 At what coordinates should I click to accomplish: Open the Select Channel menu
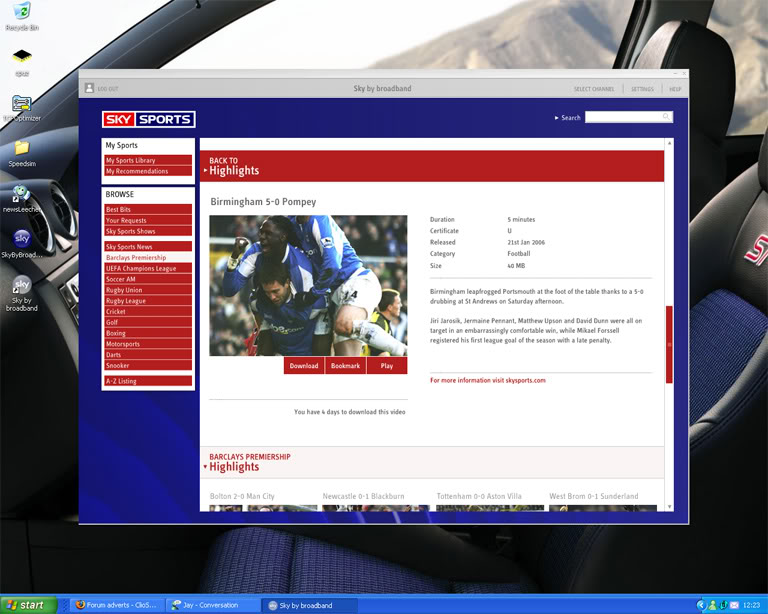point(593,89)
